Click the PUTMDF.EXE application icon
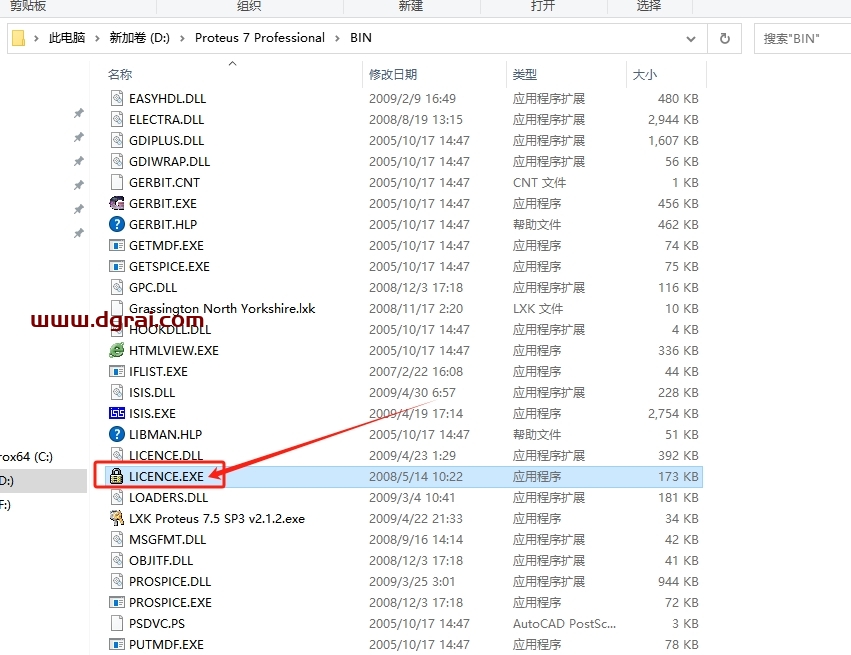 tap(117, 645)
